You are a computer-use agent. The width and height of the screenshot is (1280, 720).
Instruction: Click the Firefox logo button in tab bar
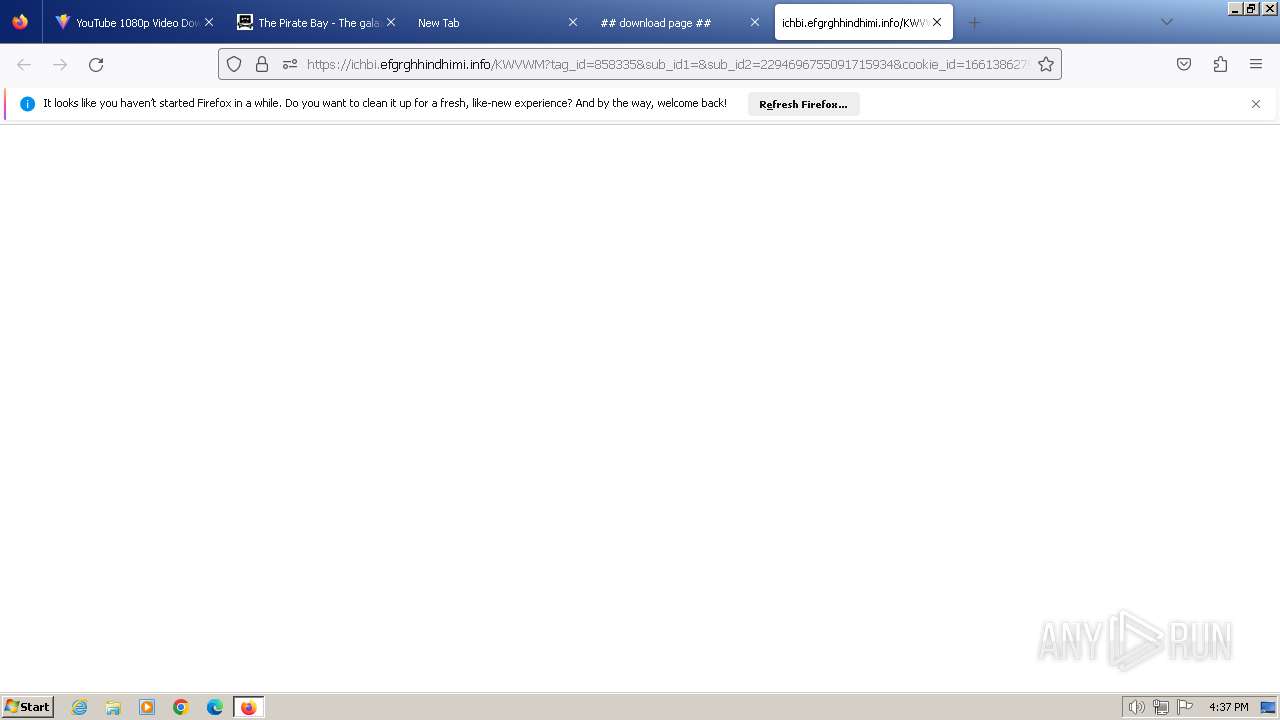[x=20, y=22]
